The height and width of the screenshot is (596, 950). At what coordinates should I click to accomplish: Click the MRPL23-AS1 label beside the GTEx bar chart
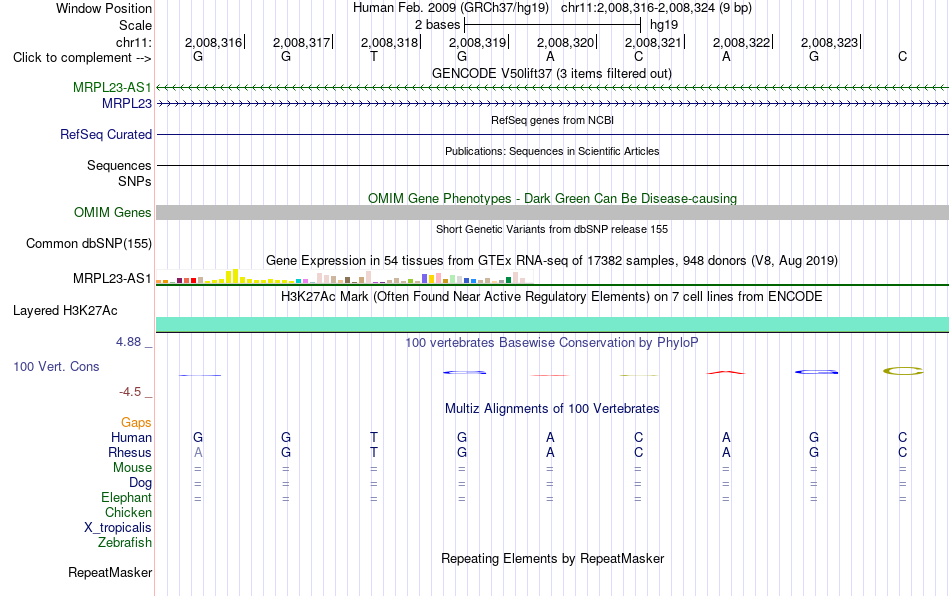point(112,279)
